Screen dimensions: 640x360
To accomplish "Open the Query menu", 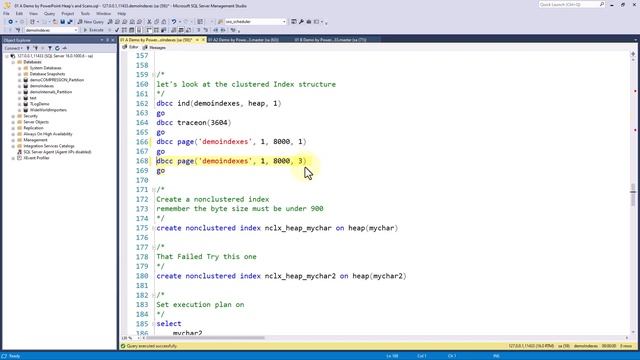I will click(49, 13).
